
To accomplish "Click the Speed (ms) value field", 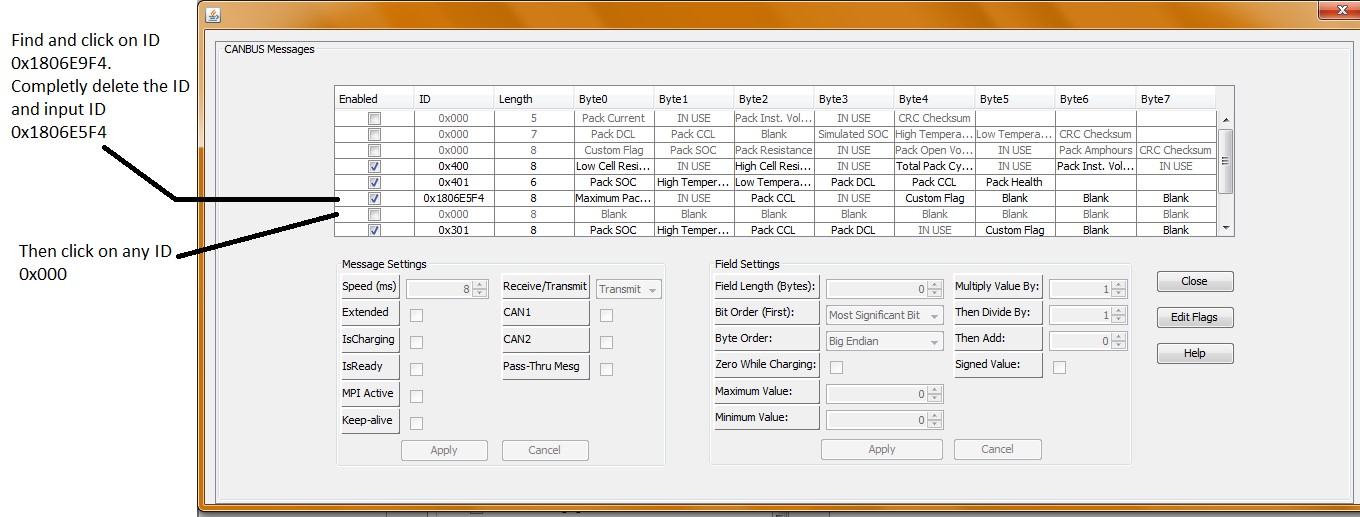I will pos(436,289).
